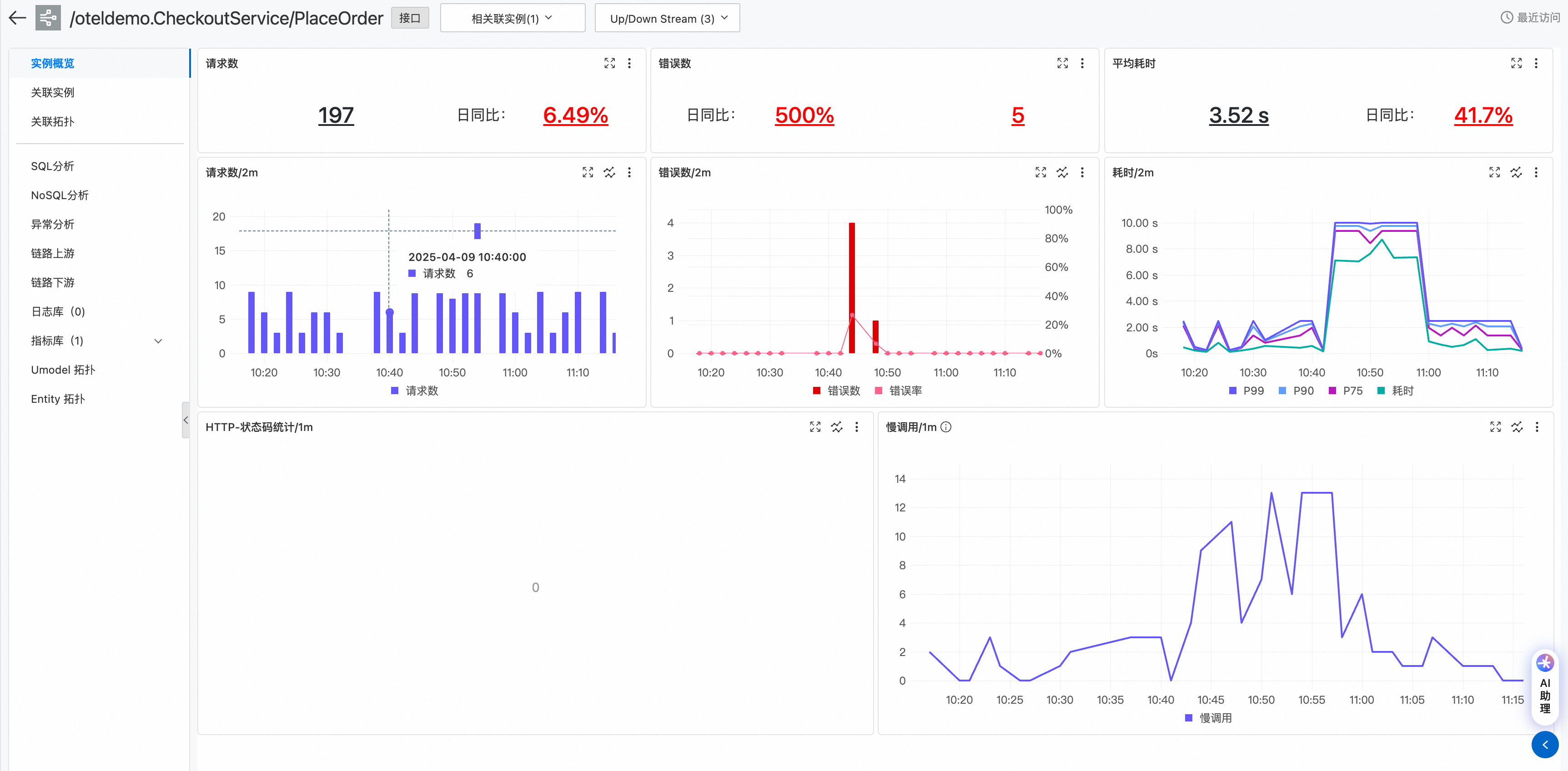Toggle the 错误率 legend series
The image size is (1568, 771).
(899, 391)
